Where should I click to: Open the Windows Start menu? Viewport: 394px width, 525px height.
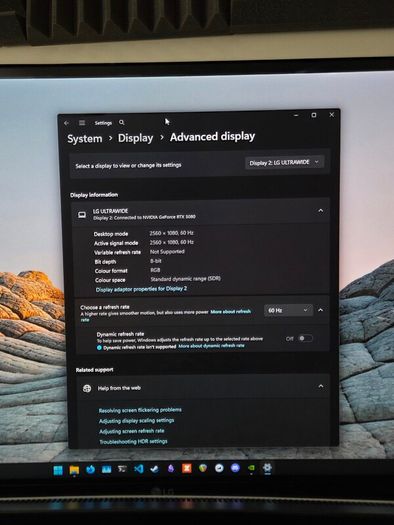pyautogui.click(x=58, y=470)
